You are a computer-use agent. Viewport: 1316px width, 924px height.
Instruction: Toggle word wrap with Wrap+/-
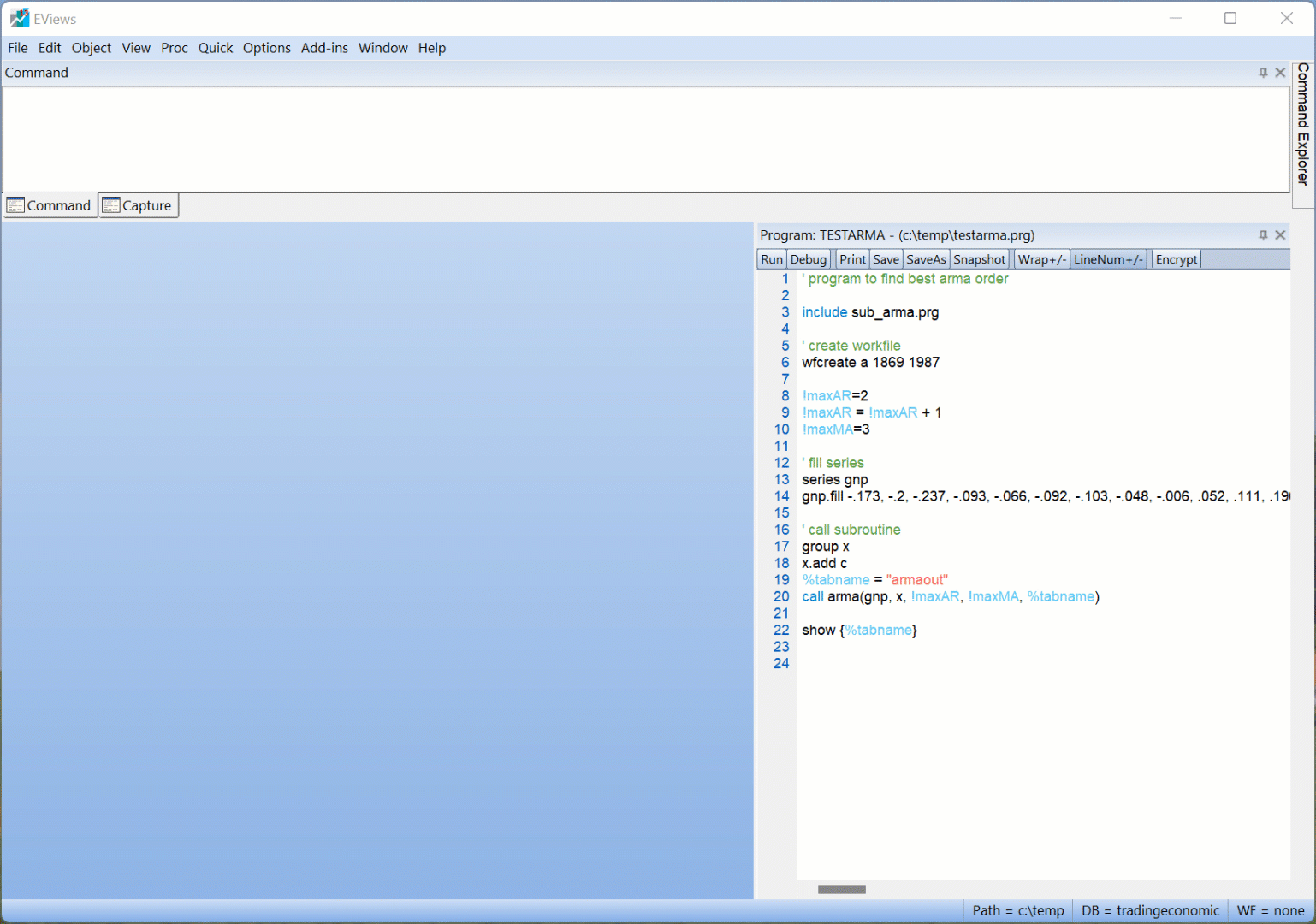pyautogui.click(x=1042, y=259)
